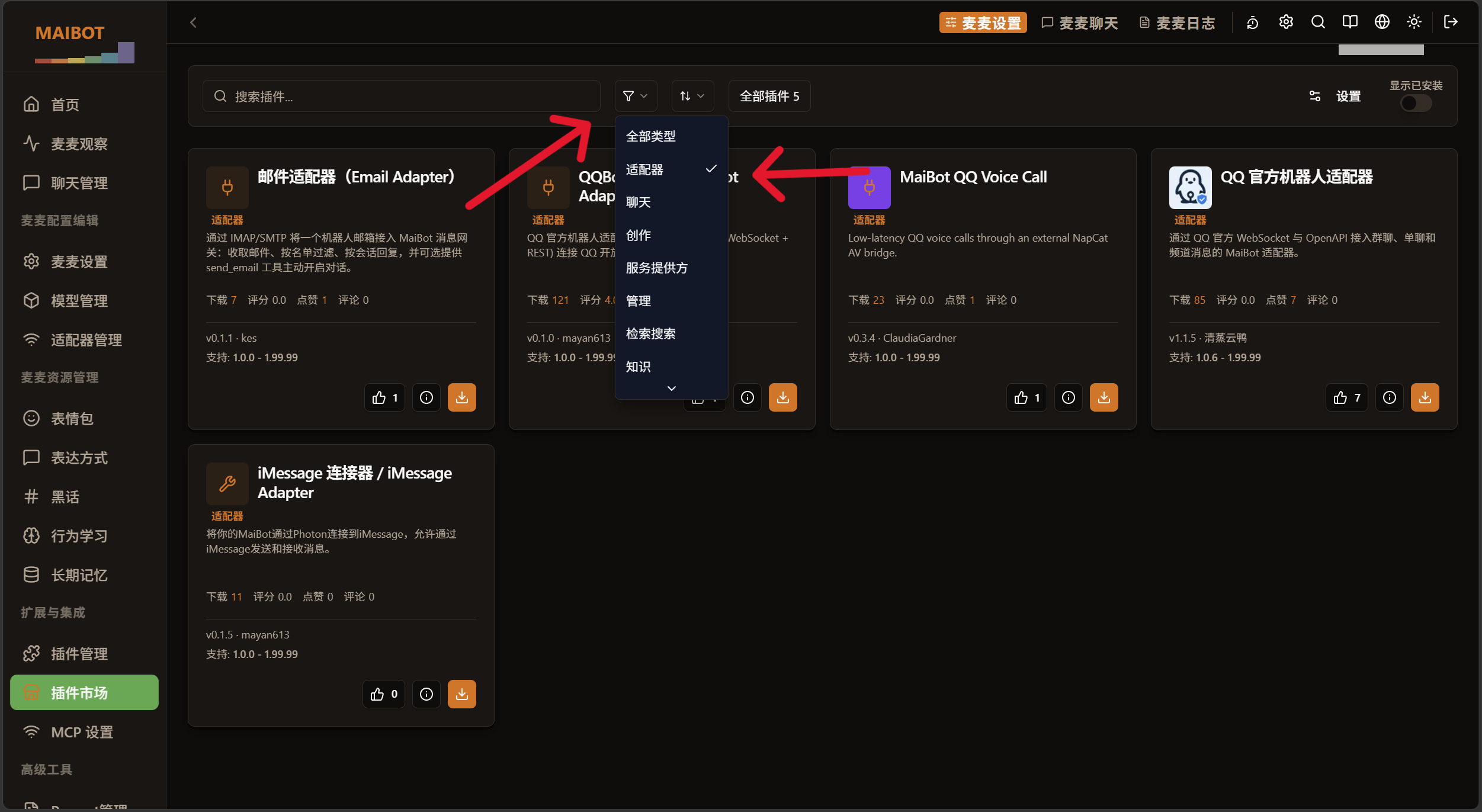Download the QQ 官方机器人适配器 plugin
The width and height of the screenshot is (1482, 812).
(x=1425, y=397)
